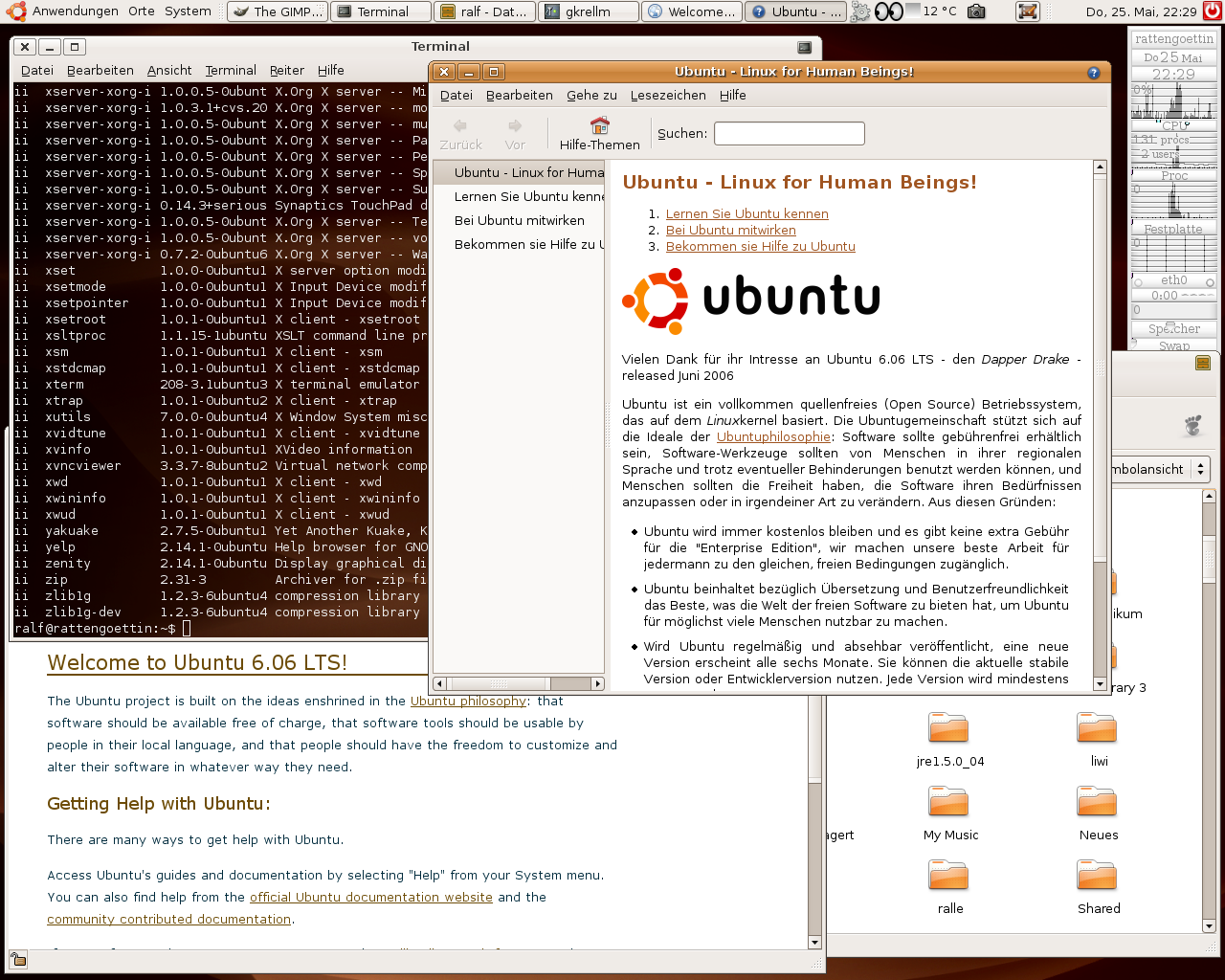The height and width of the screenshot is (980, 1225).
Task: Switch to The GIMP taskbar button
Action: coord(278,11)
